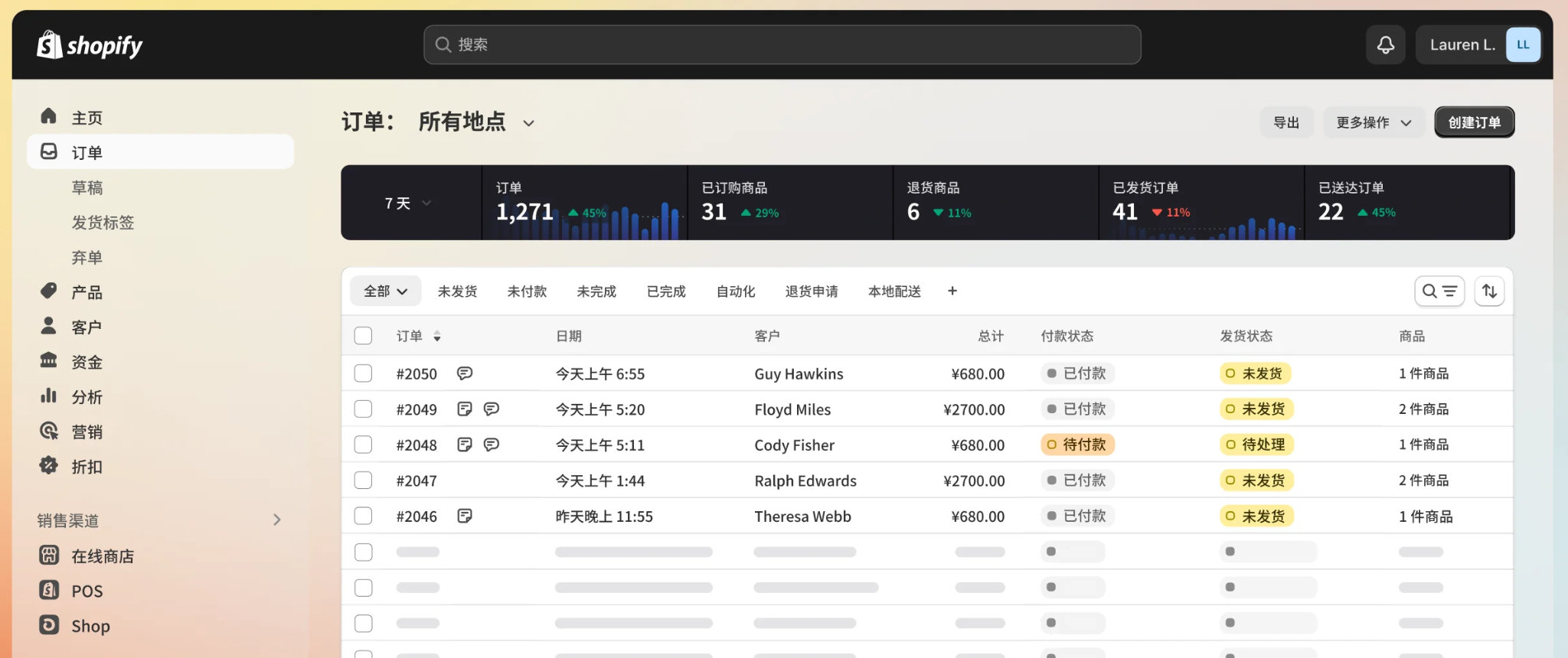
Task: Click the discounts badge icon
Action: [49, 465]
